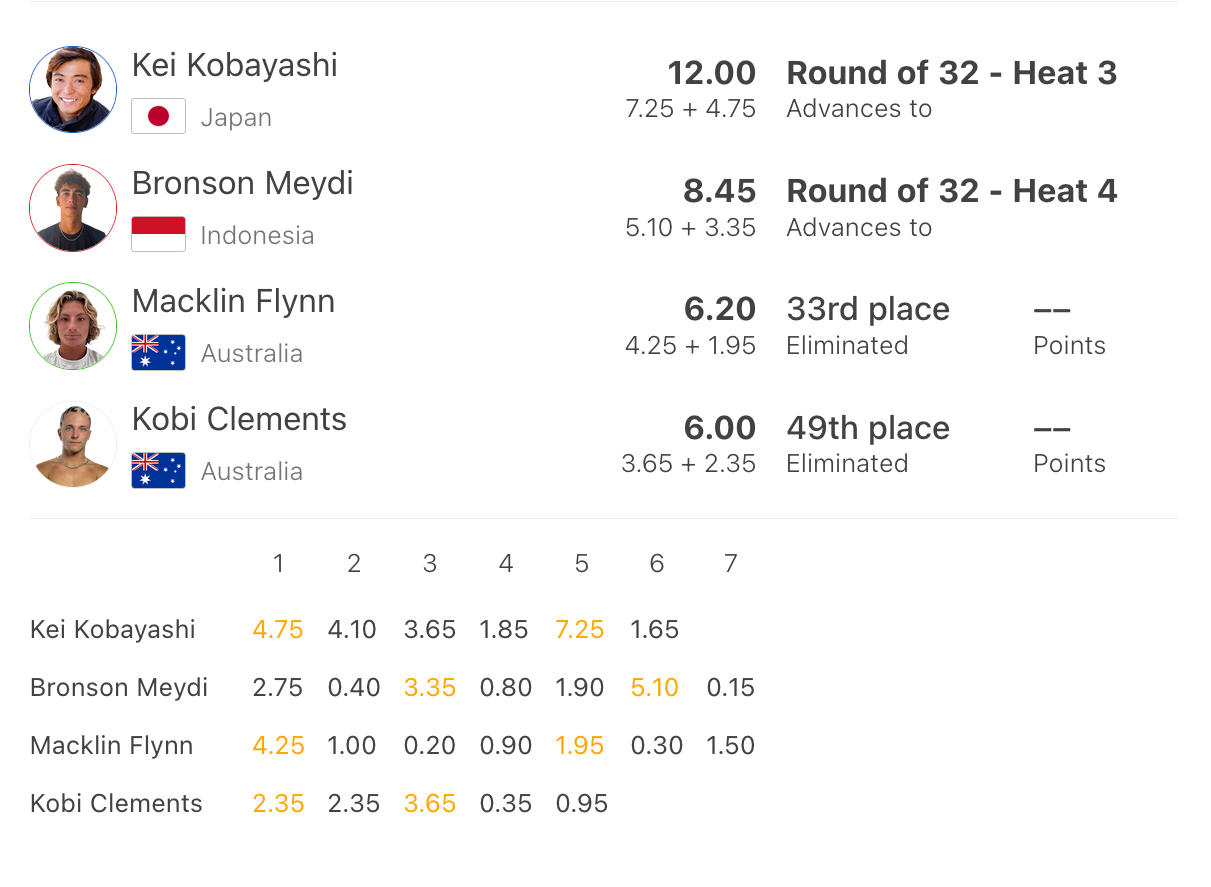Viewport: 1211px width, 887px height.
Task: Click Kobi Clements' Australia flag icon
Action: (x=158, y=470)
